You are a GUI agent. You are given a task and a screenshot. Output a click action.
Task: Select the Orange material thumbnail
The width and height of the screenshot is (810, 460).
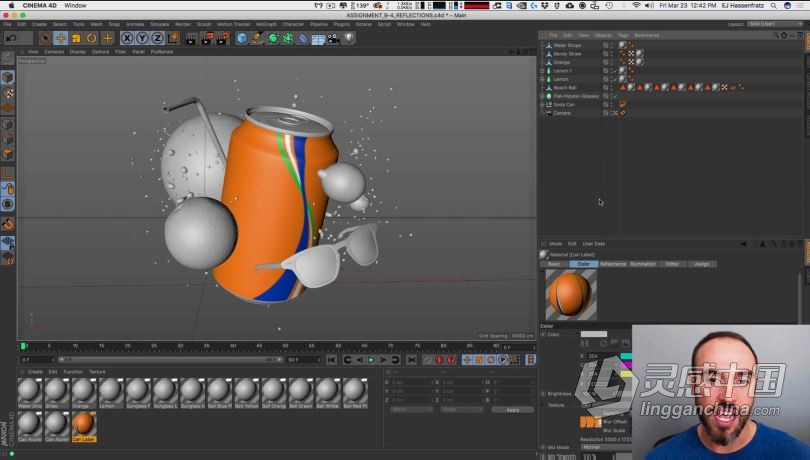pyautogui.click(x=84, y=393)
